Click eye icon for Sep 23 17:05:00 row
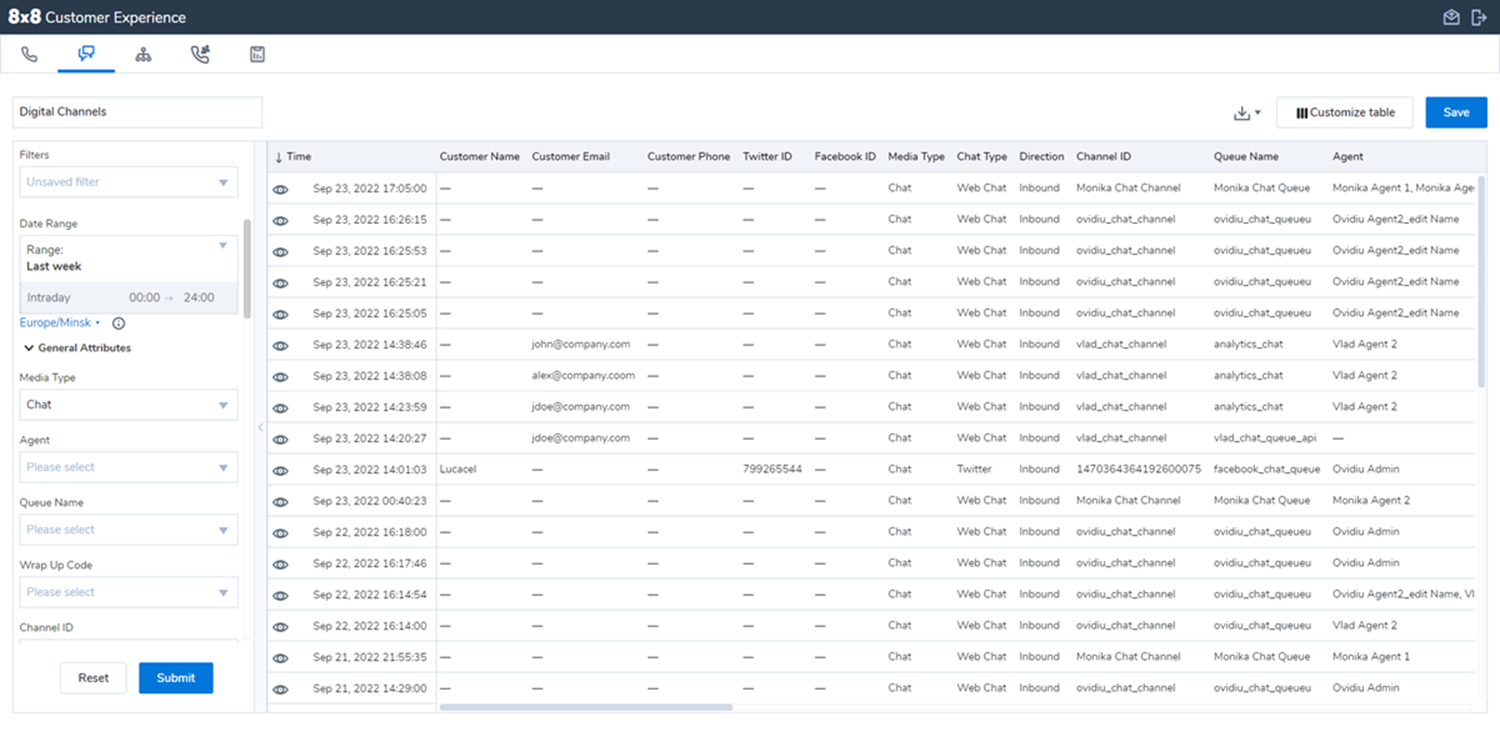 [281, 189]
